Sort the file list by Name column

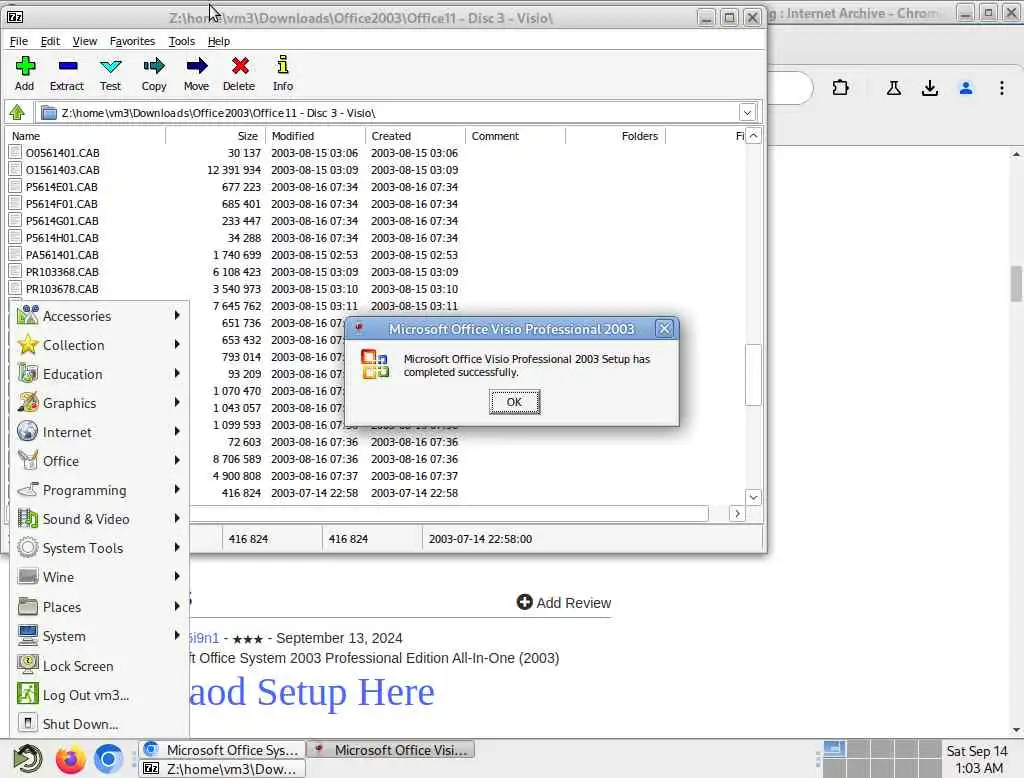click(86, 136)
